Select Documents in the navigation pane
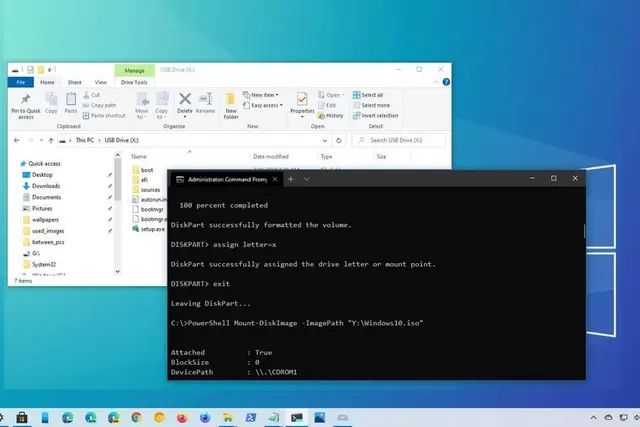640x427 pixels. 42,197
